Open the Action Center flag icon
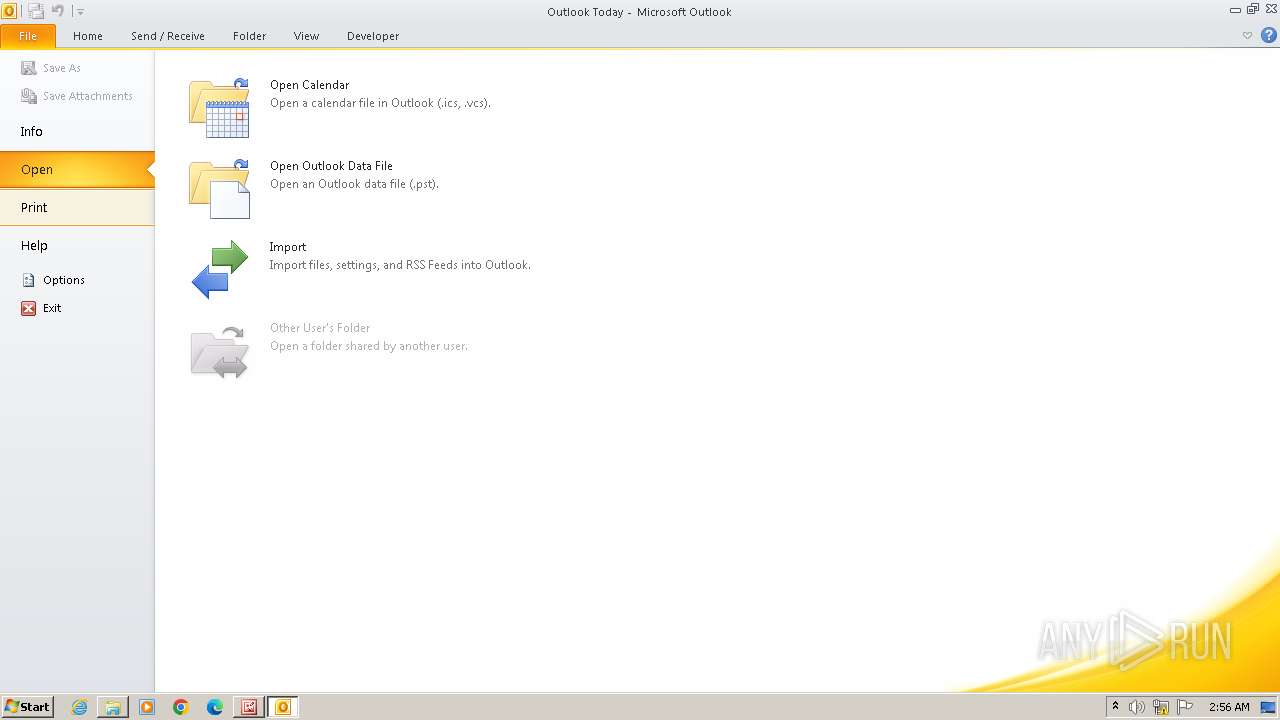The image size is (1280, 720). coord(1185,707)
